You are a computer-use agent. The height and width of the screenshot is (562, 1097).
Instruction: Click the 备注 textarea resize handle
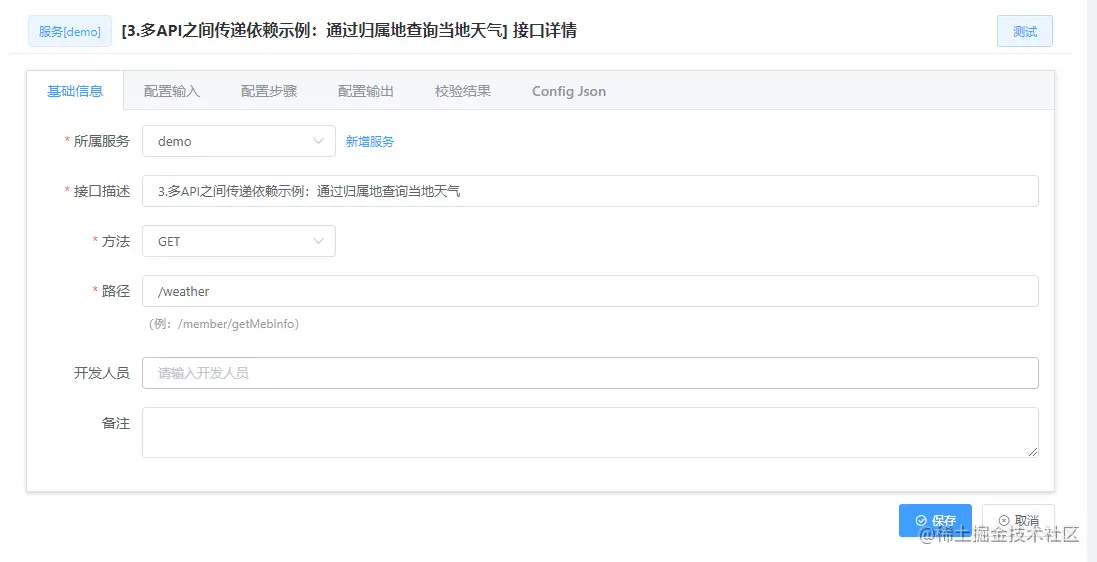pyautogui.click(x=1033, y=452)
